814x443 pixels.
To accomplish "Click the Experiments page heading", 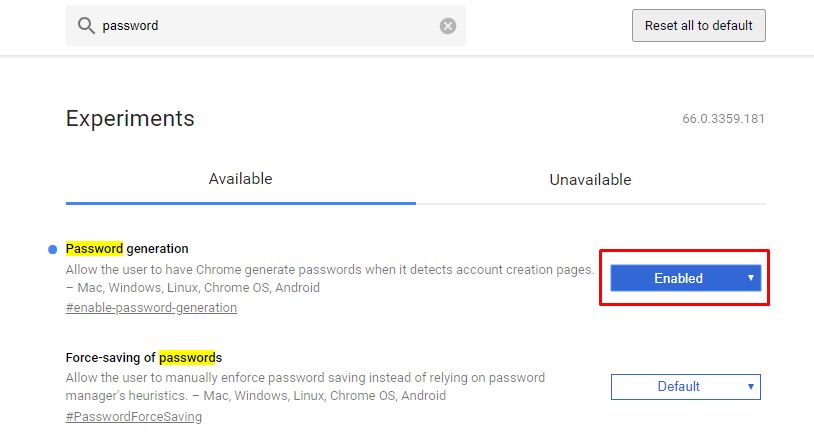I will [130, 119].
